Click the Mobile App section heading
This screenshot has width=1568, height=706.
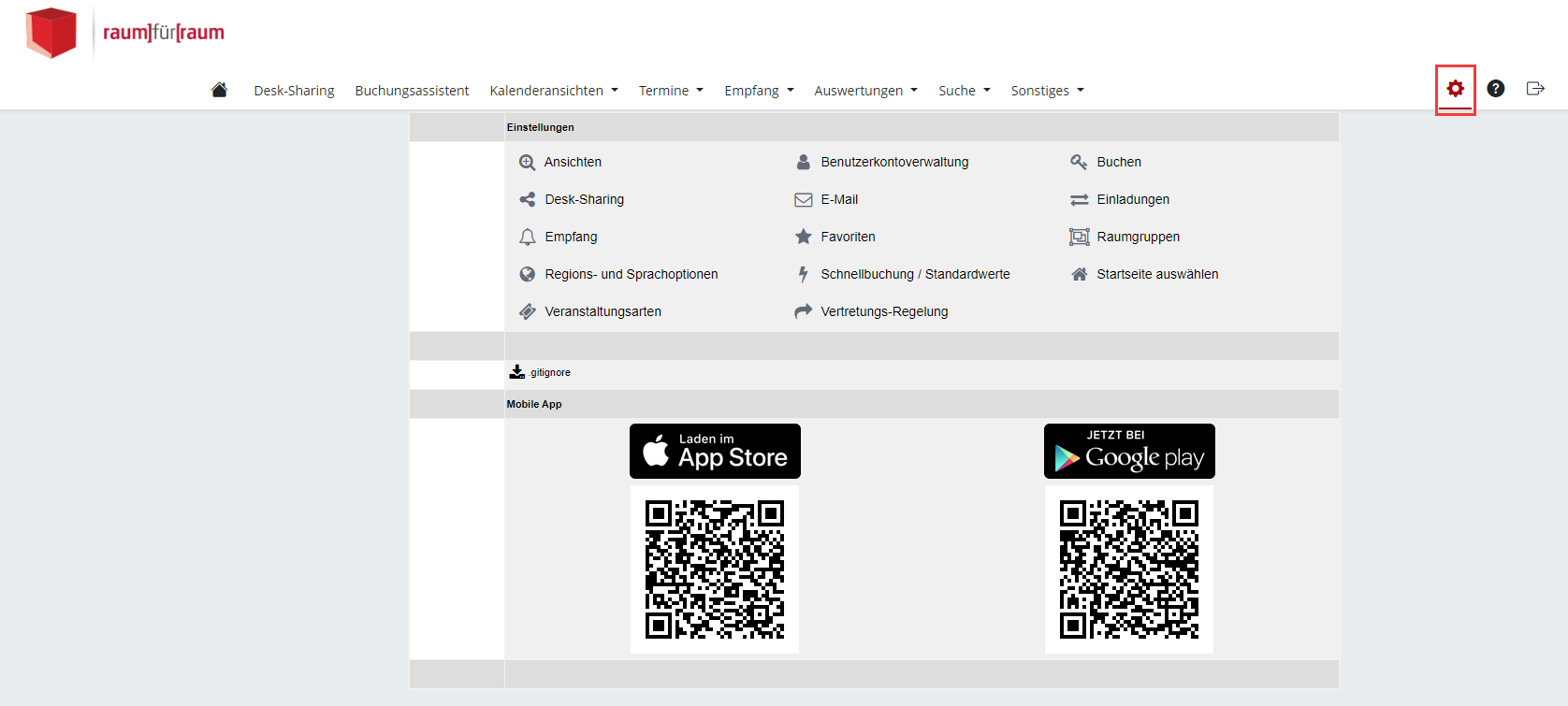pyautogui.click(x=534, y=404)
